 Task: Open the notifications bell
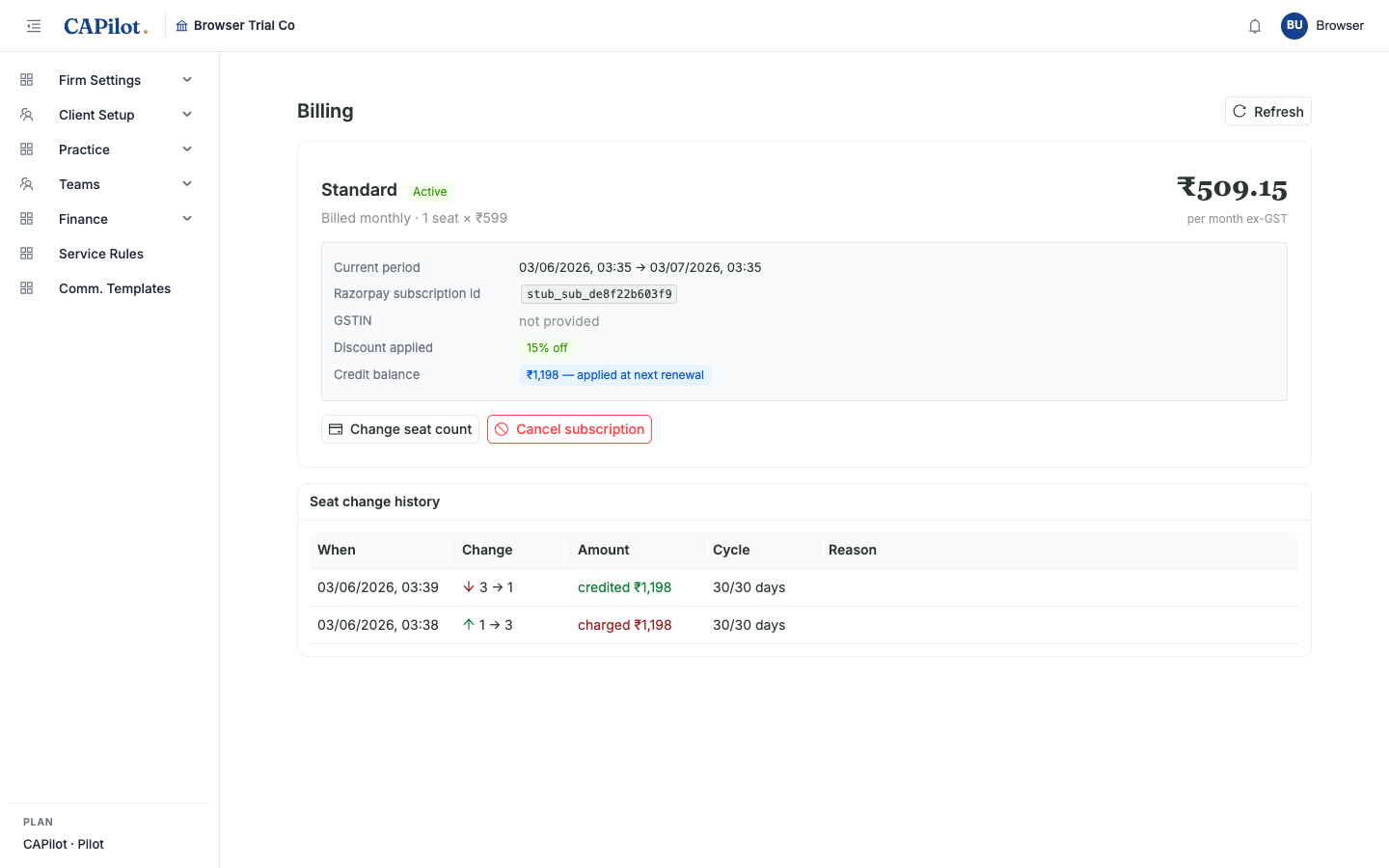pos(1255,26)
